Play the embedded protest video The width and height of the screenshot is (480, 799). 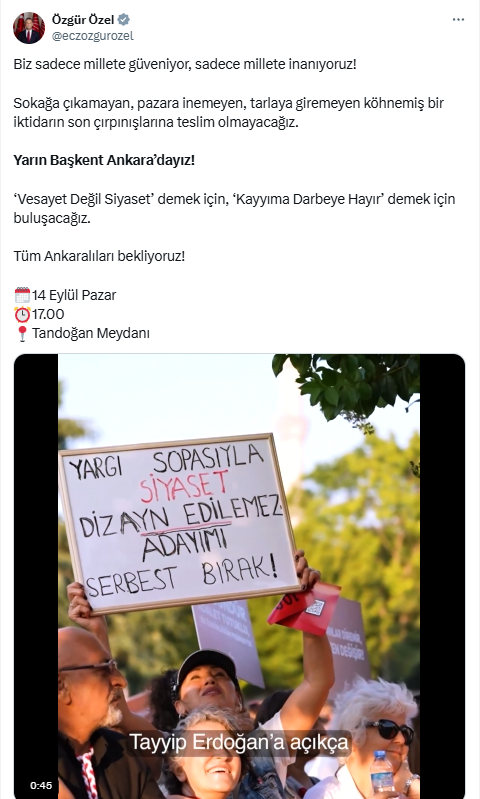tap(239, 576)
